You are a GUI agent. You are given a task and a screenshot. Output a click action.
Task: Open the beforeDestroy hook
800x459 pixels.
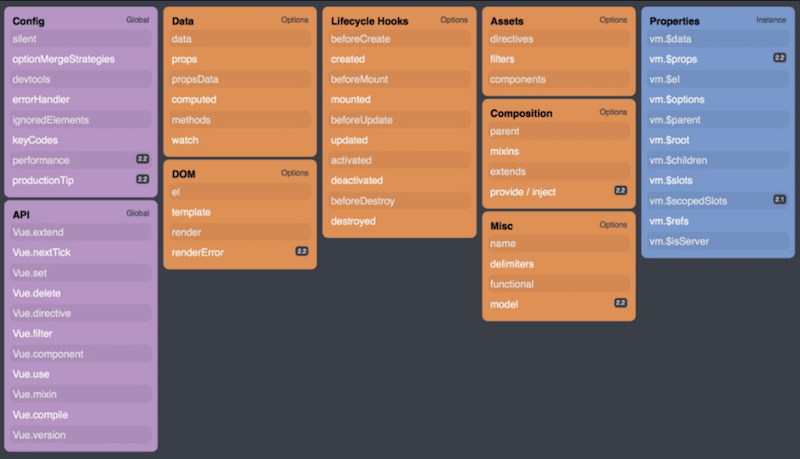click(x=399, y=201)
